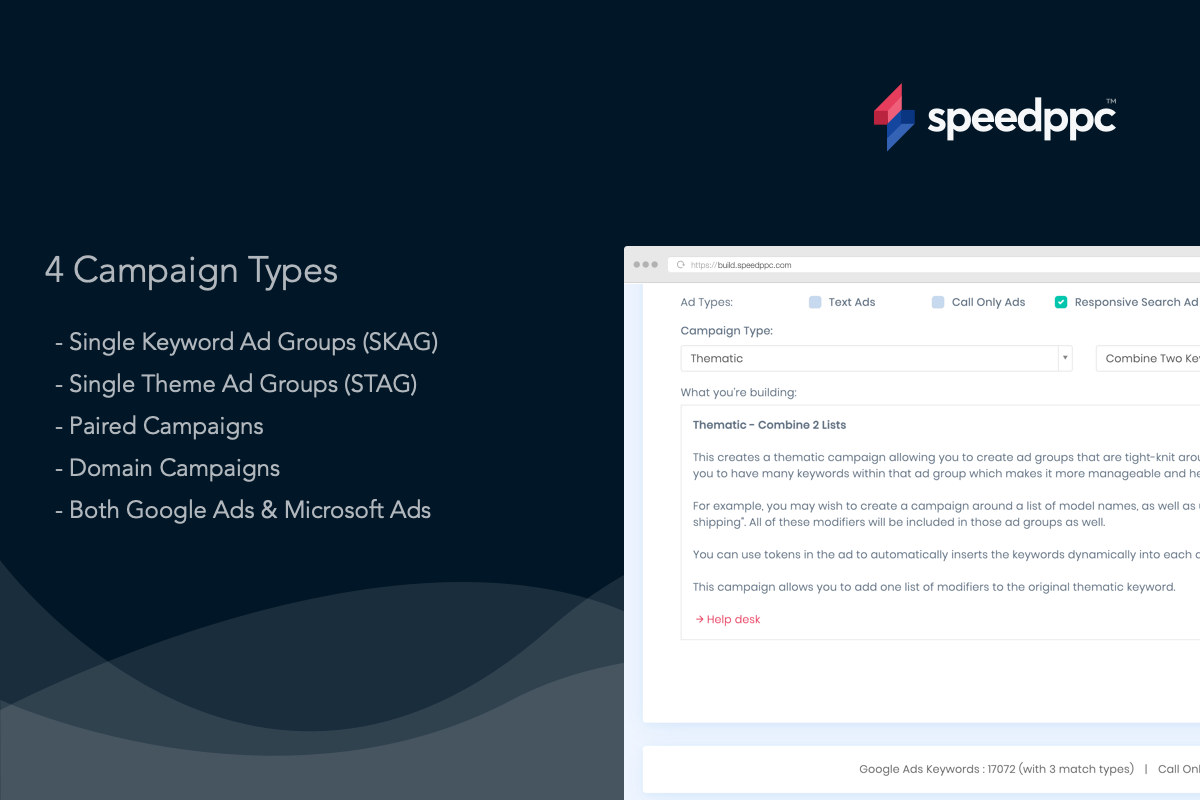Click the build.speedppc.com address bar
The height and width of the screenshot is (800, 1200).
(935, 265)
